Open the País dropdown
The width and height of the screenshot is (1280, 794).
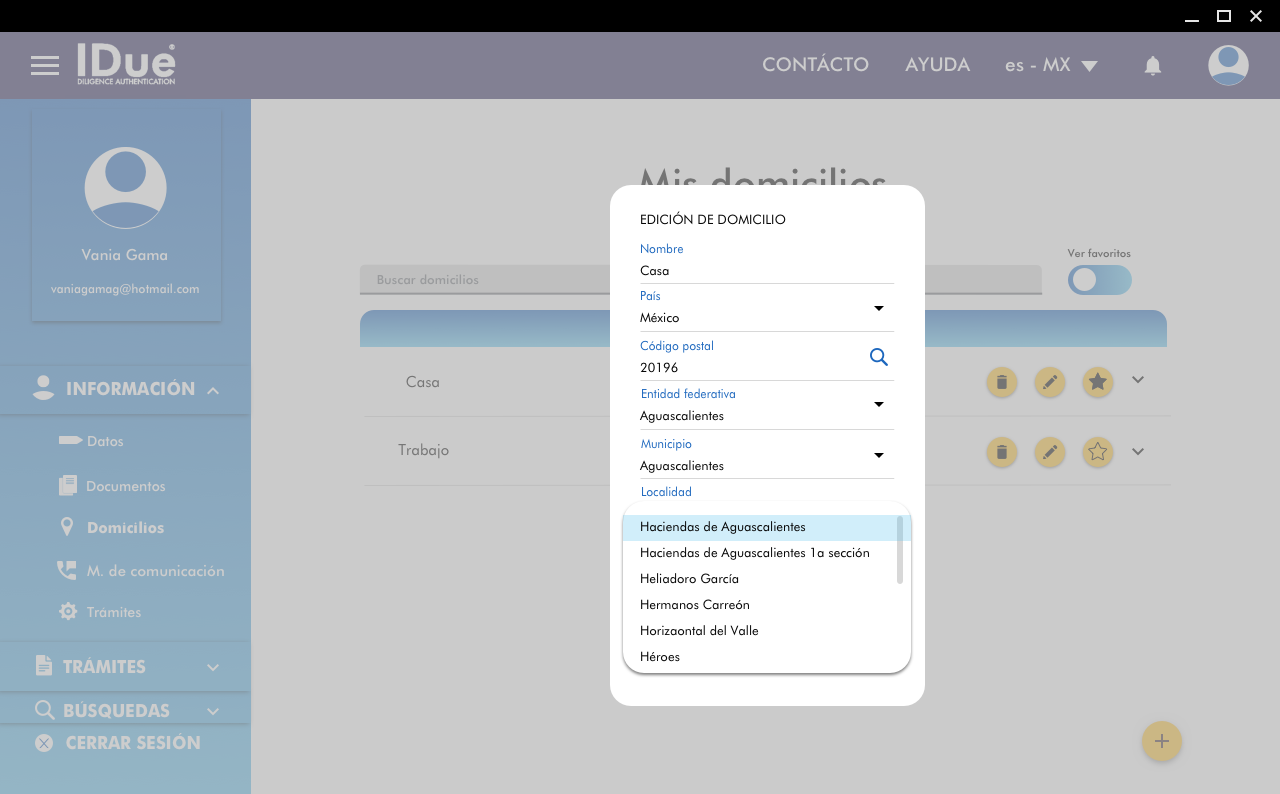tap(878, 308)
